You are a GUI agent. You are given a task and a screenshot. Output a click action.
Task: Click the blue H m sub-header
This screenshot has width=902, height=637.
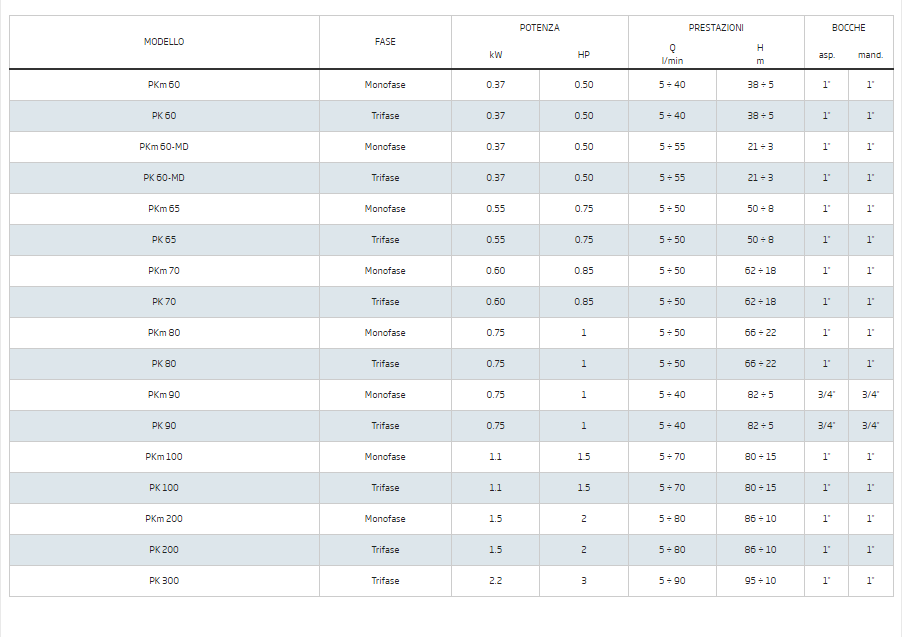click(x=760, y=54)
